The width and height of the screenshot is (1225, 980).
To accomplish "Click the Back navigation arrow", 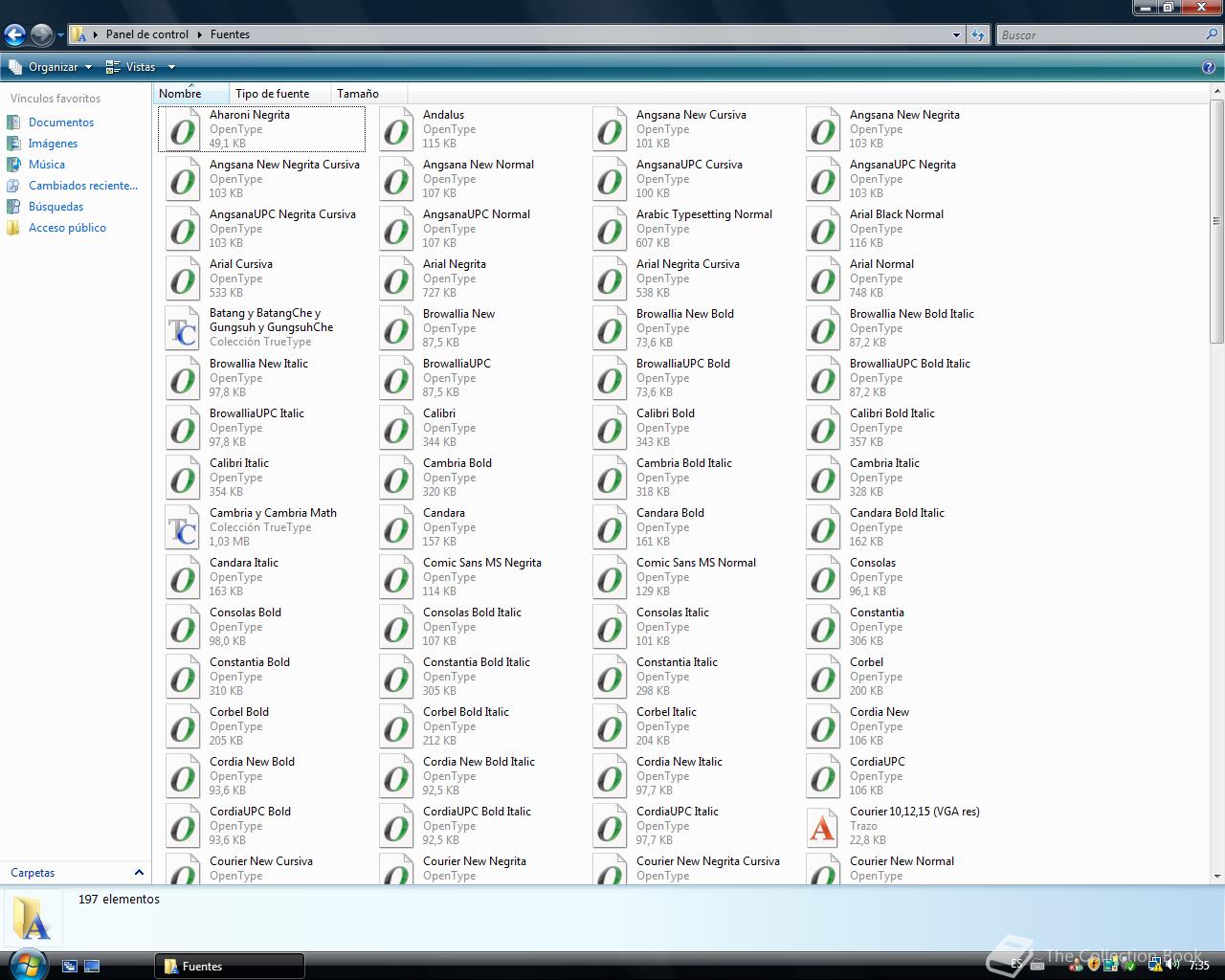I will pyautogui.click(x=14, y=35).
